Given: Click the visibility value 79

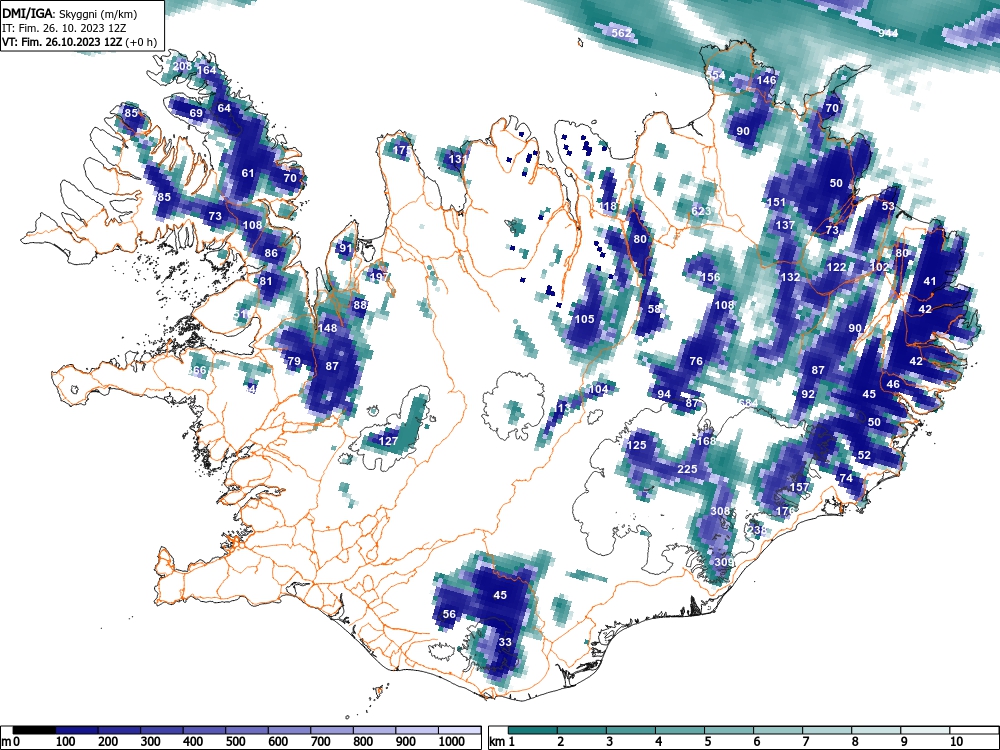Looking at the screenshot, I should point(293,362).
